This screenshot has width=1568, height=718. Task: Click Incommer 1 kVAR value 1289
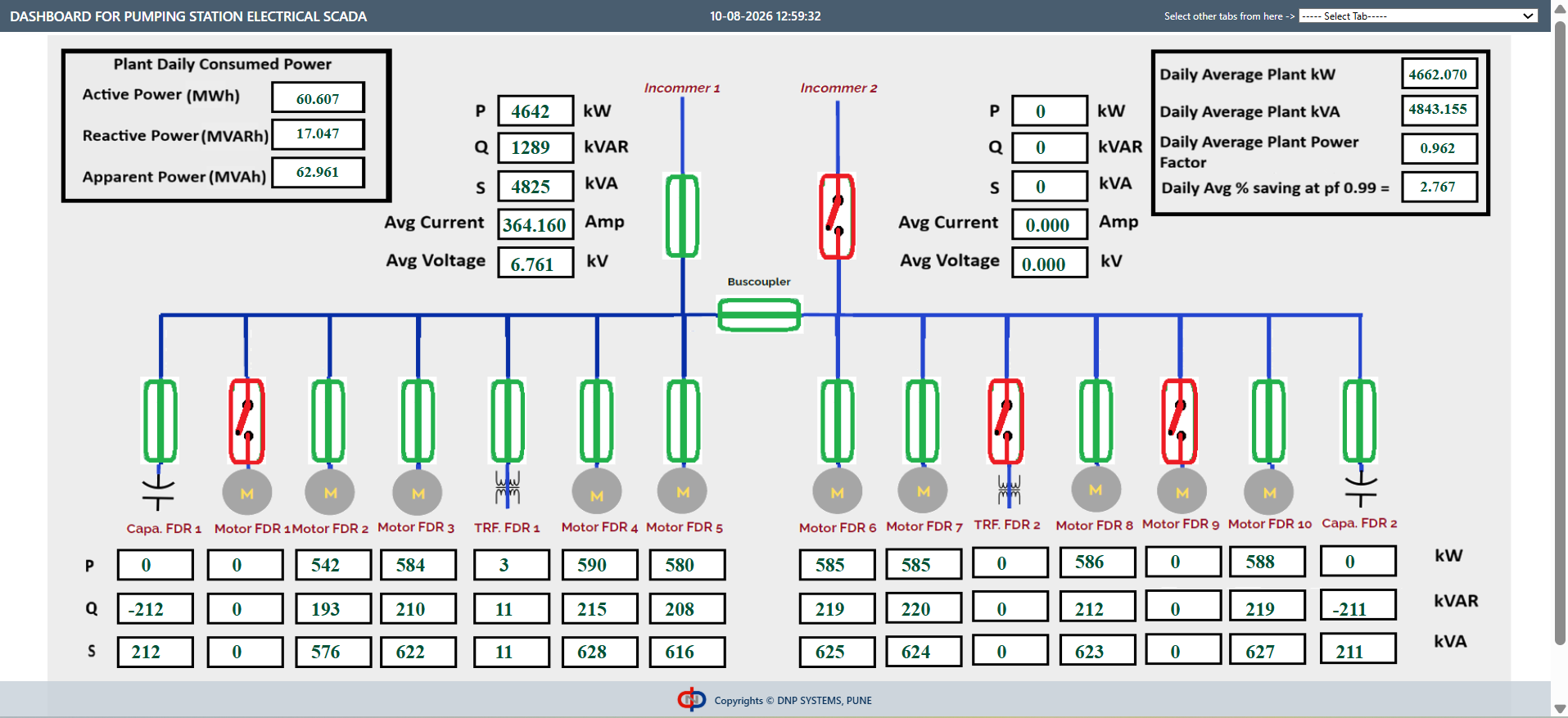[535, 147]
